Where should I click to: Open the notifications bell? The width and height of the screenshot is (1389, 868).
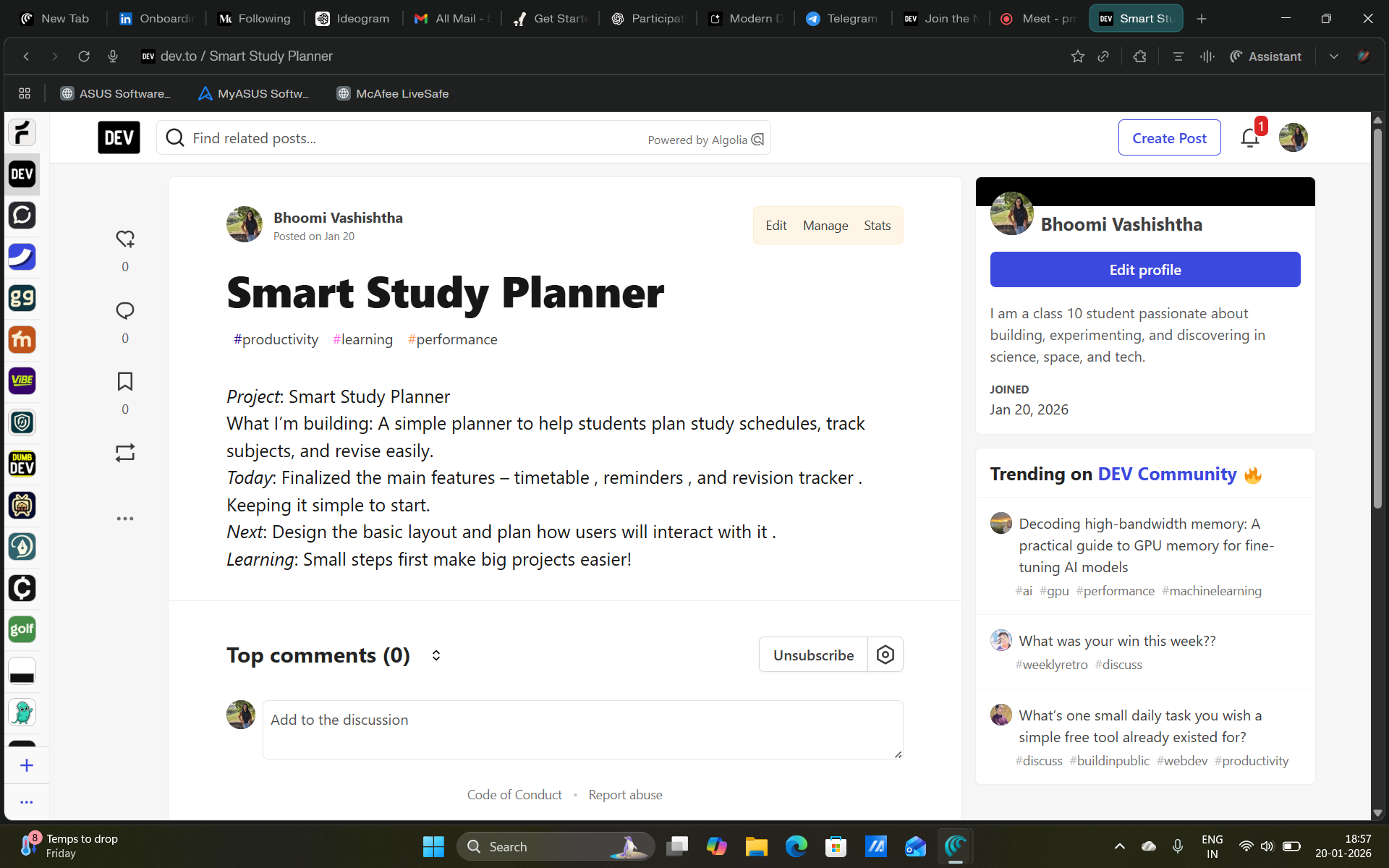(1249, 137)
